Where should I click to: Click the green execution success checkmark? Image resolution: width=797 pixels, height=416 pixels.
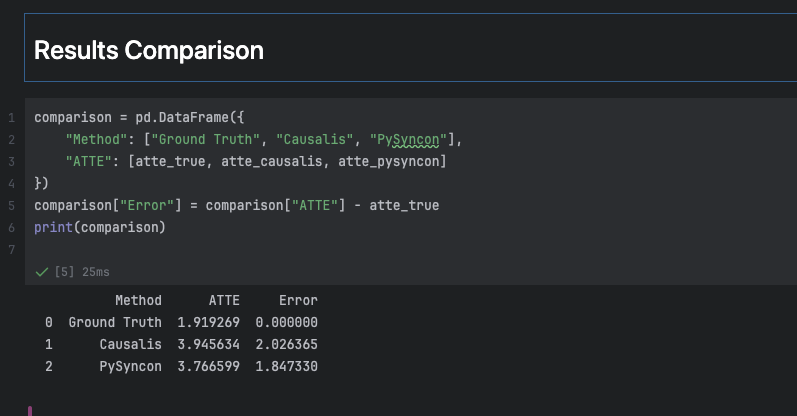coord(41,272)
